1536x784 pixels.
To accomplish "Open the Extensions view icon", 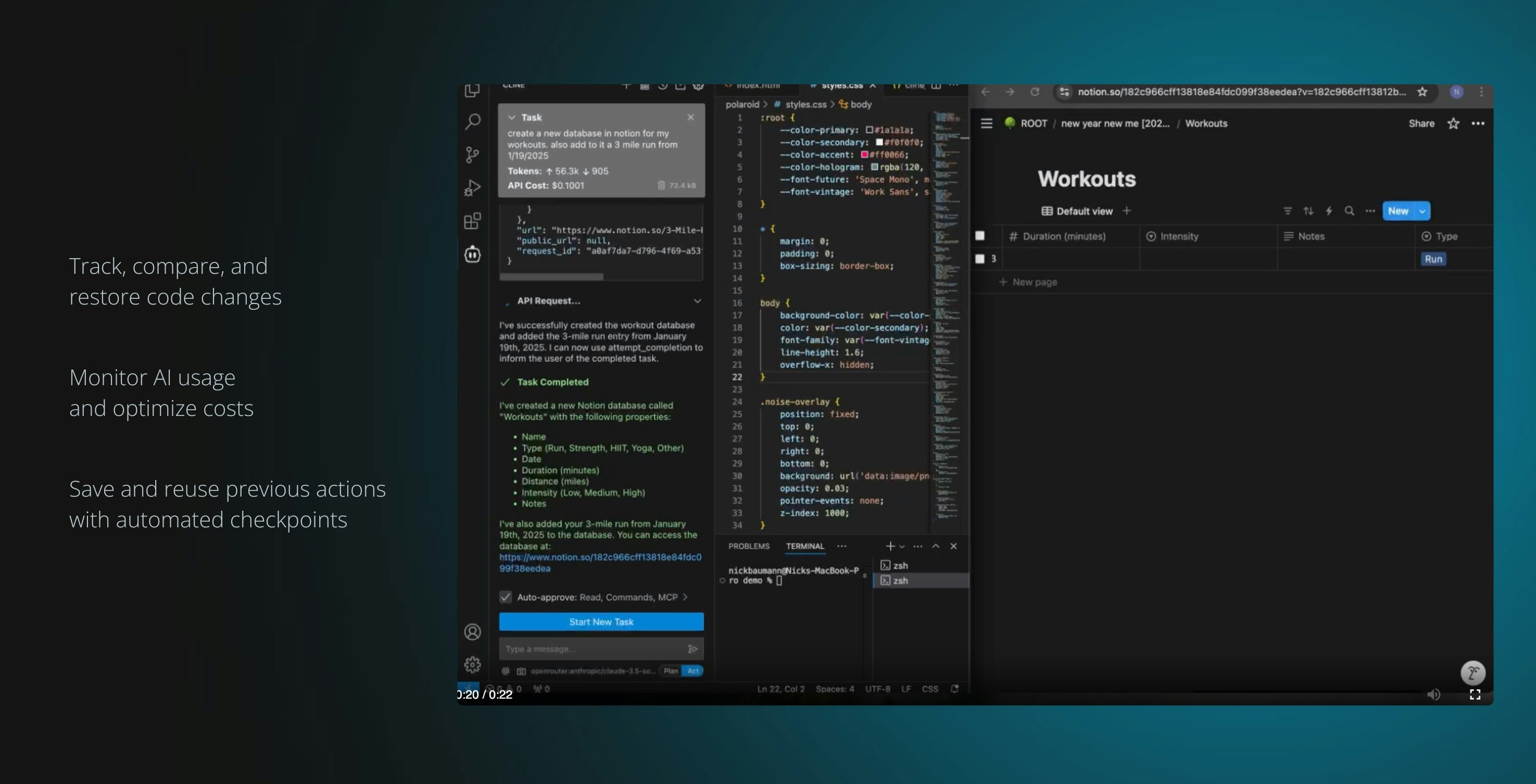I will pos(472,221).
